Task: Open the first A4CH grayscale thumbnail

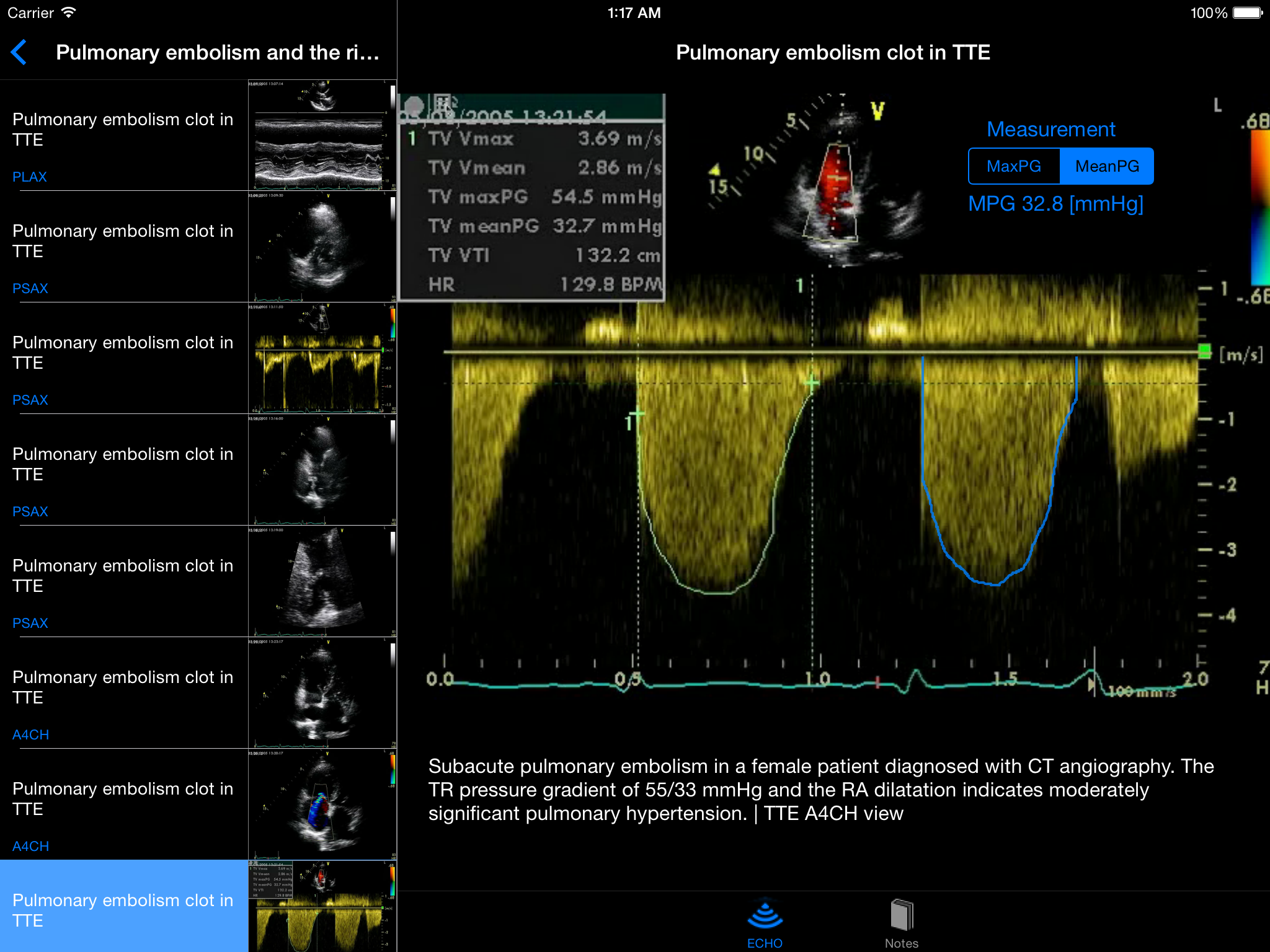Action: tap(322, 693)
